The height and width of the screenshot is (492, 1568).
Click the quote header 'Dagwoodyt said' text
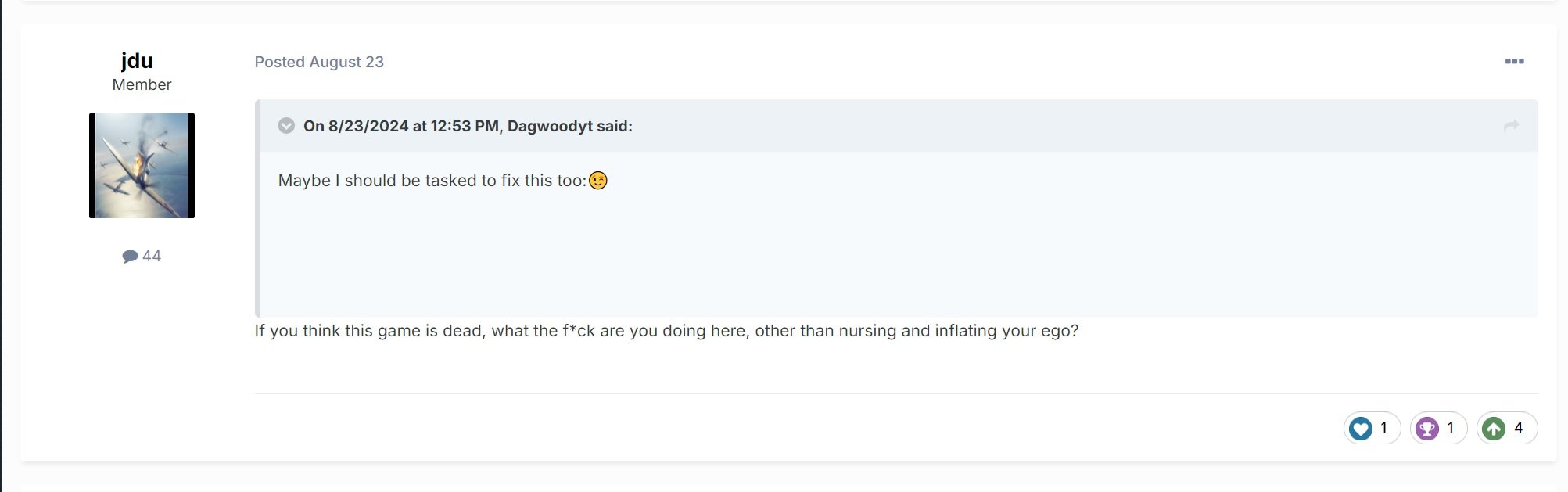[x=468, y=126]
